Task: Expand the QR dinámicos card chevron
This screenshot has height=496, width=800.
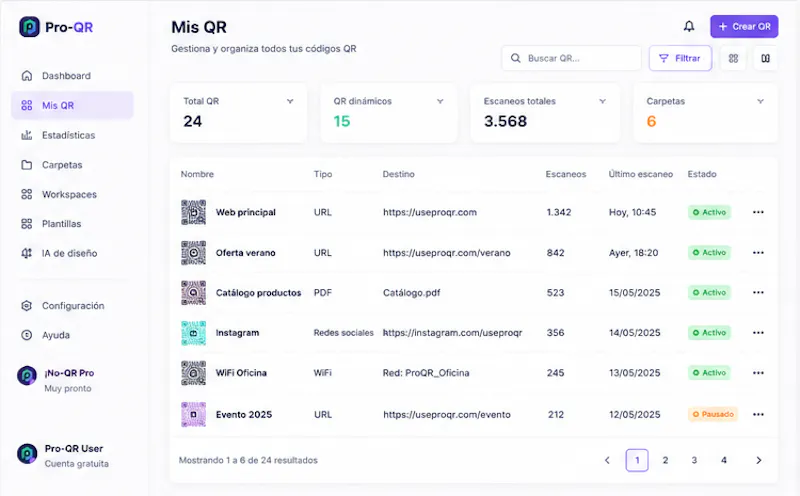Action: point(440,101)
